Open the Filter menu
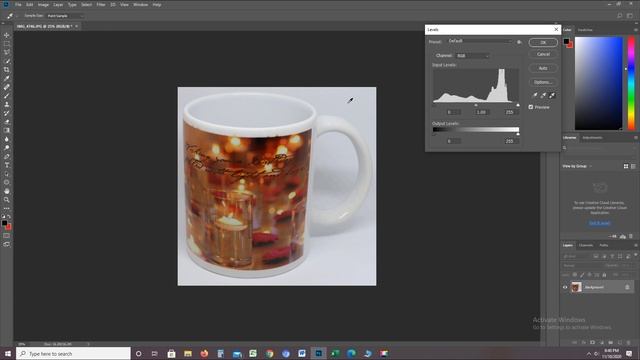 click(x=101, y=4)
